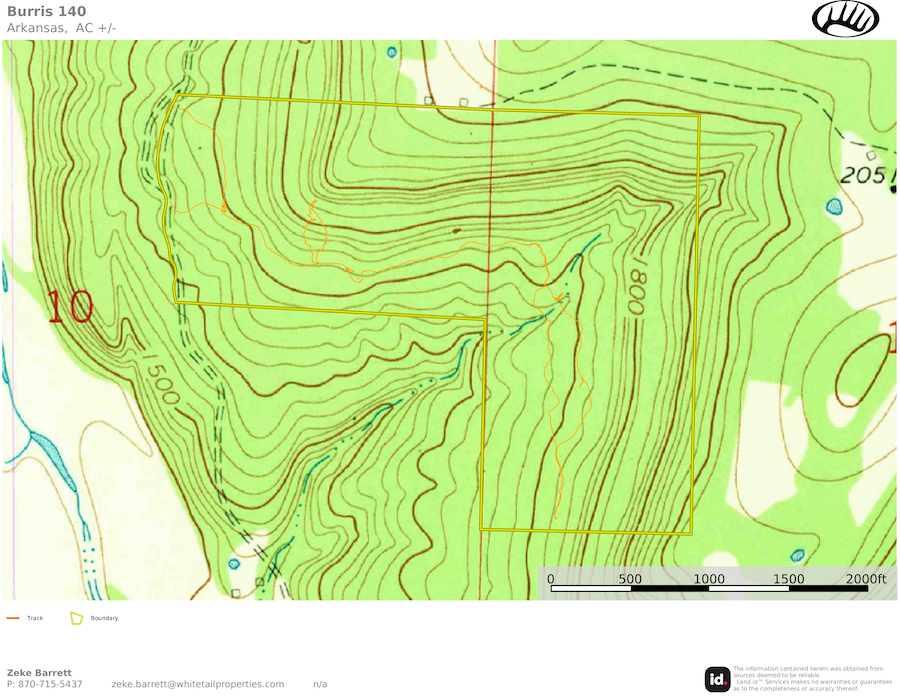Select the Boundary legend label
This screenshot has height=696, width=900.
pos(104,618)
